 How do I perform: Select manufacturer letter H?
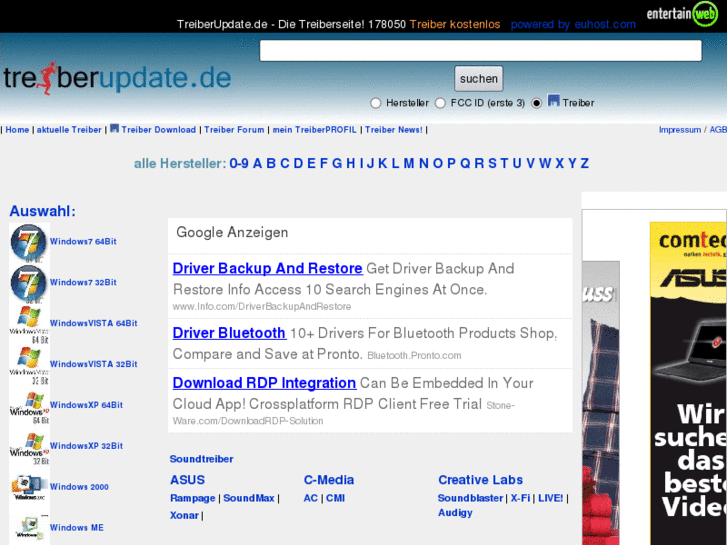[351, 163]
